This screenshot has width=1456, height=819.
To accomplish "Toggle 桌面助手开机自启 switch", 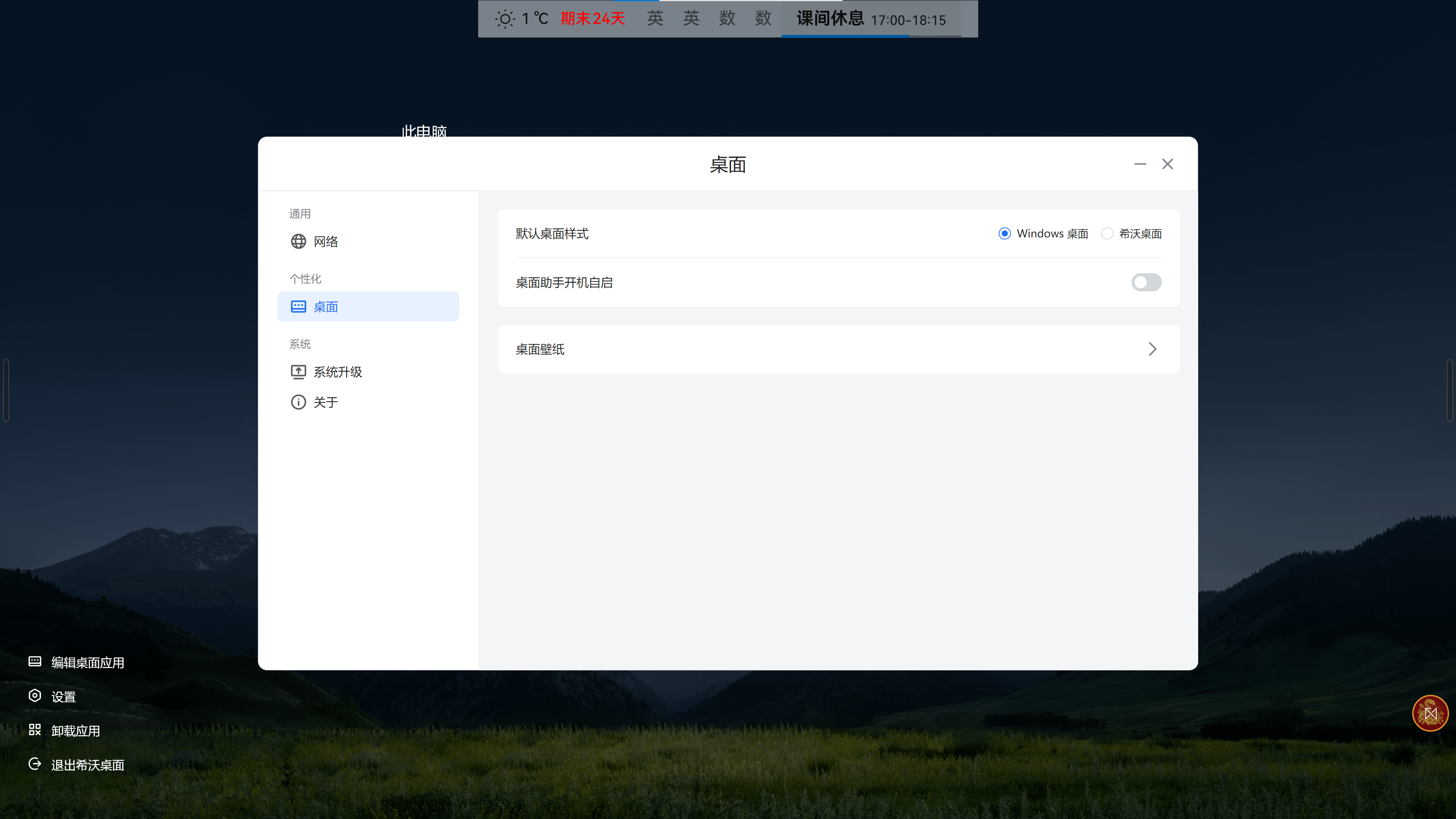I will (1146, 282).
